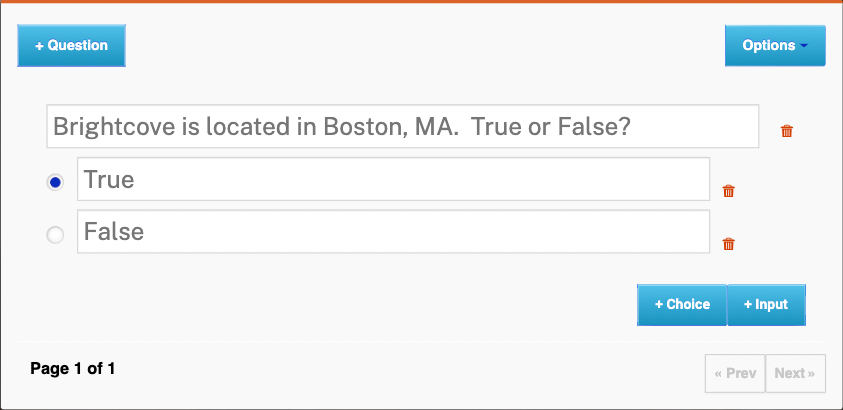843x410 pixels.
Task: Add another answer with + Choice
Action: (x=682, y=305)
